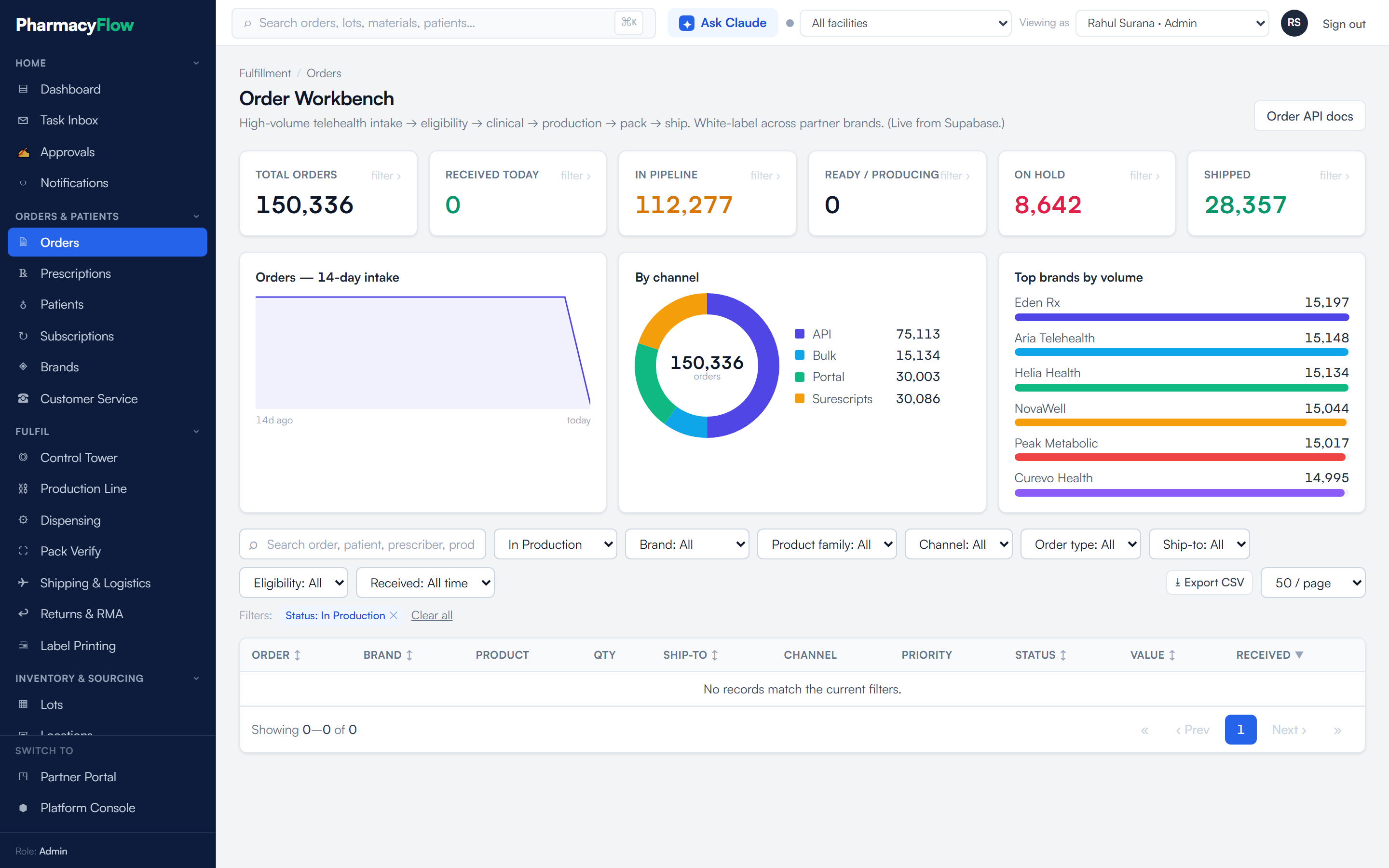Open the Channel: All dropdown

pyautogui.click(x=958, y=544)
